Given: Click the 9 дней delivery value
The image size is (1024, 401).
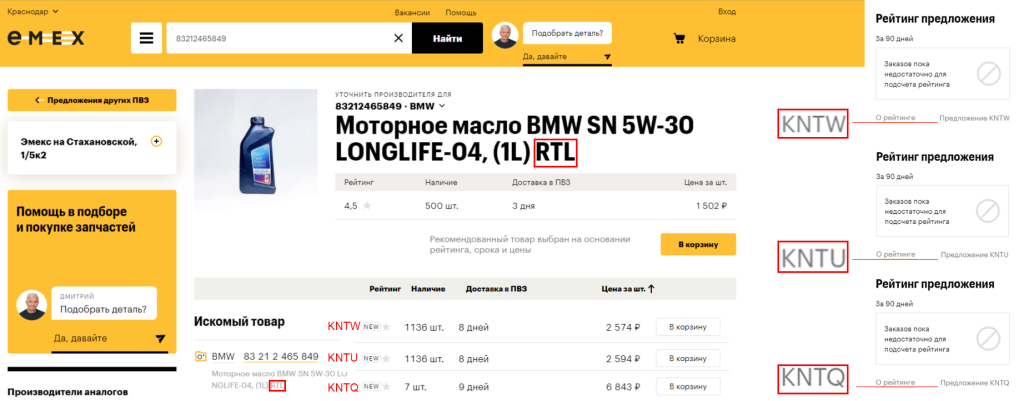Looking at the screenshot, I should click(473, 387).
